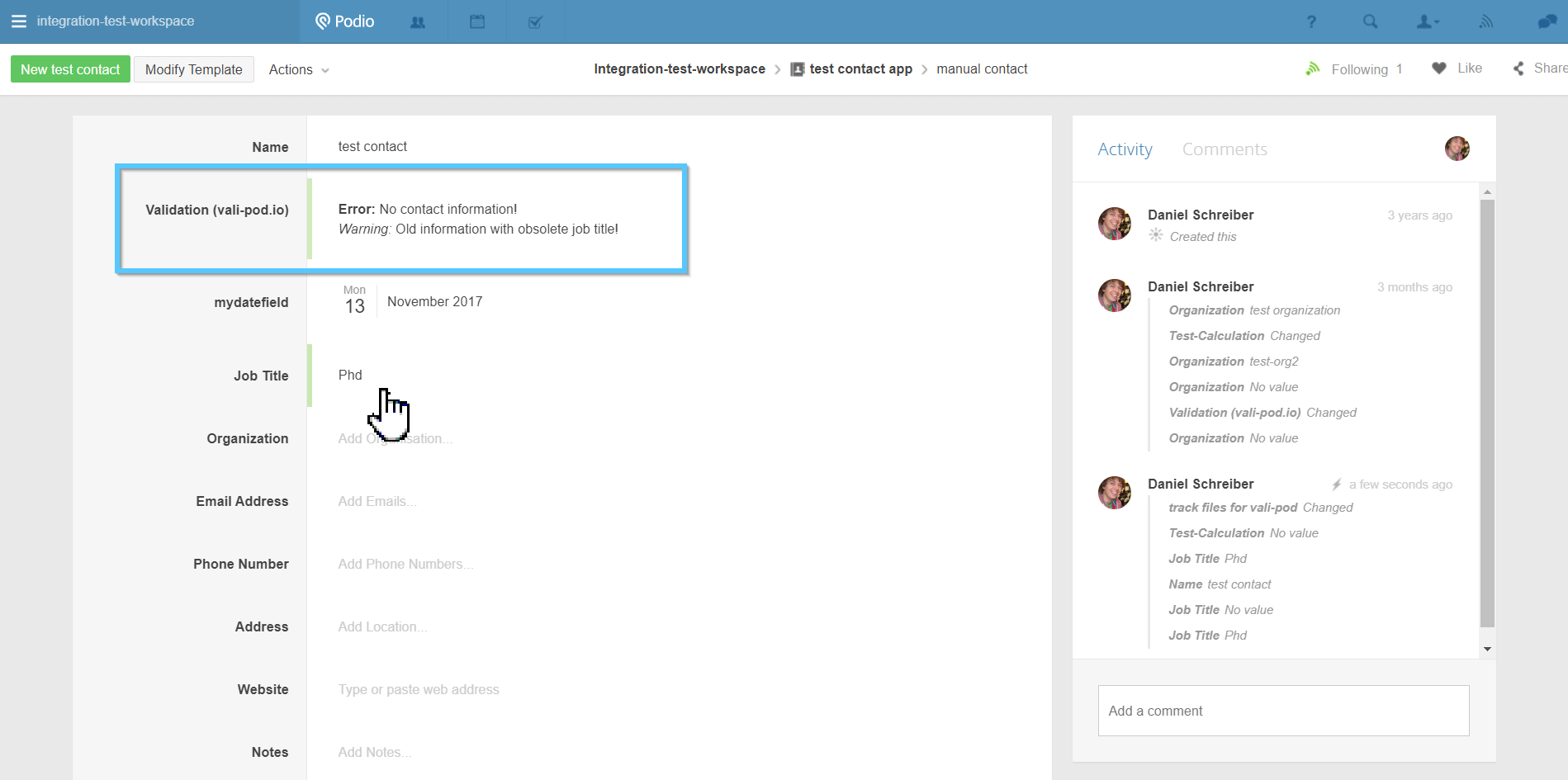Viewport: 1568px width, 780px height.
Task: Open search with the magnifier icon
Action: pos(1370,22)
